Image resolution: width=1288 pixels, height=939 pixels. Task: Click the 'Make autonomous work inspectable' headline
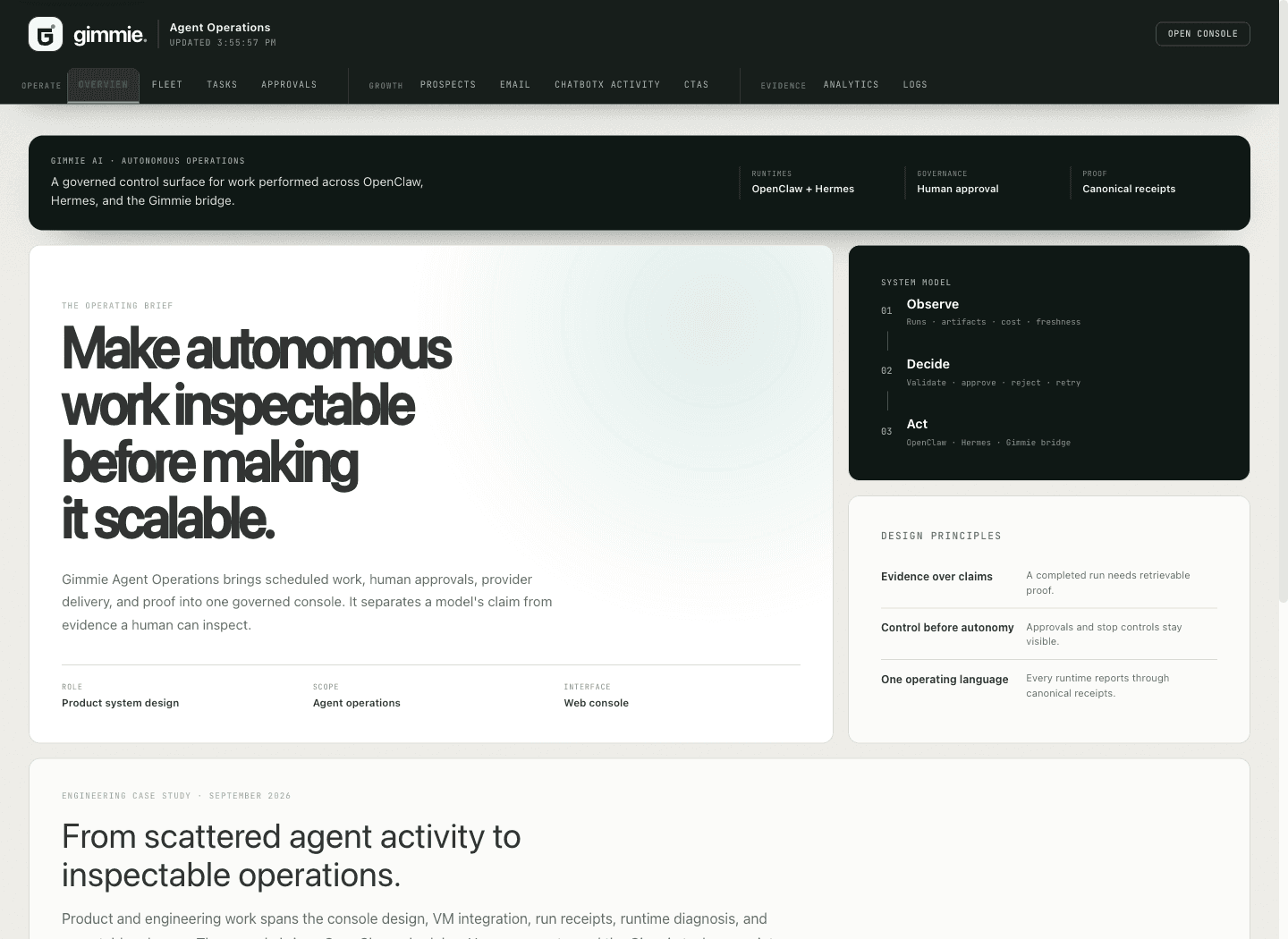[257, 434]
